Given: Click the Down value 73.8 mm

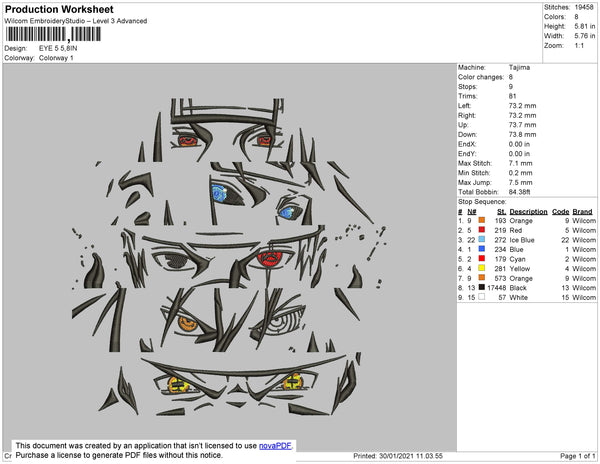Looking at the screenshot, I should click(522, 135).
